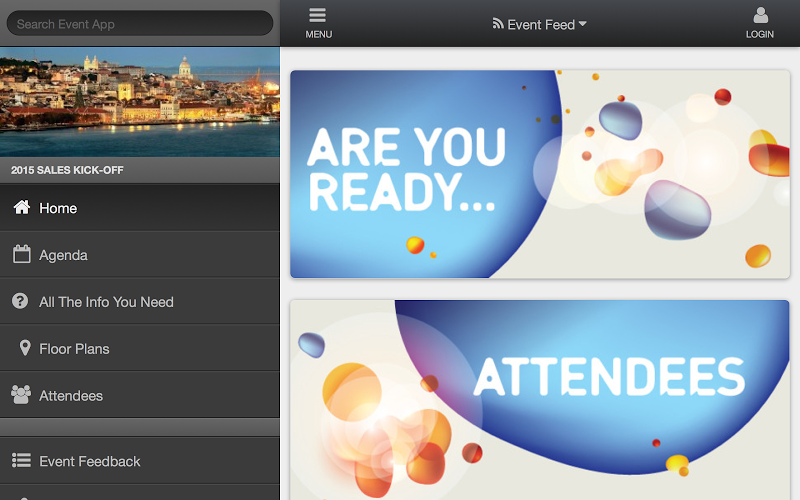Click the Lisbon skyline event image
The image size is (800, 500).
coord(140,102)
